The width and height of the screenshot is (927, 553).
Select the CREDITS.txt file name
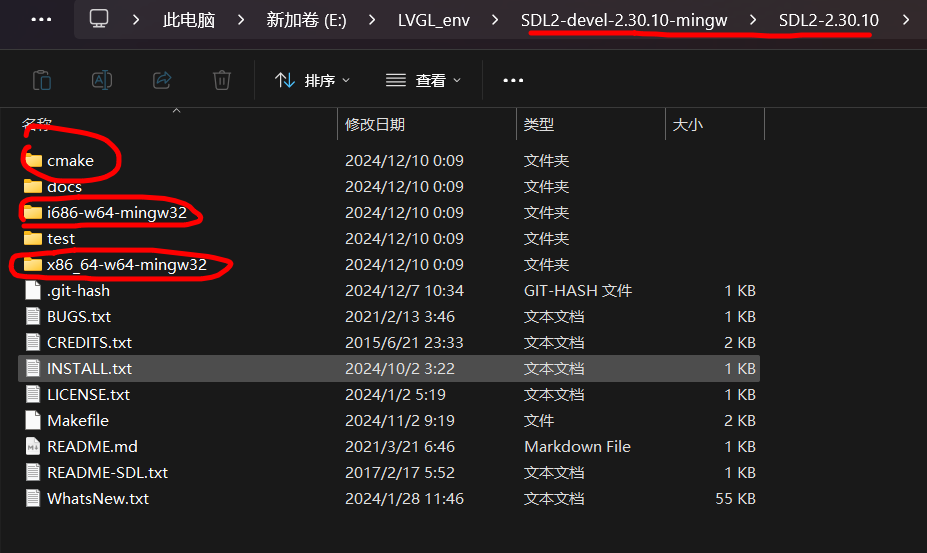point(89,342)
